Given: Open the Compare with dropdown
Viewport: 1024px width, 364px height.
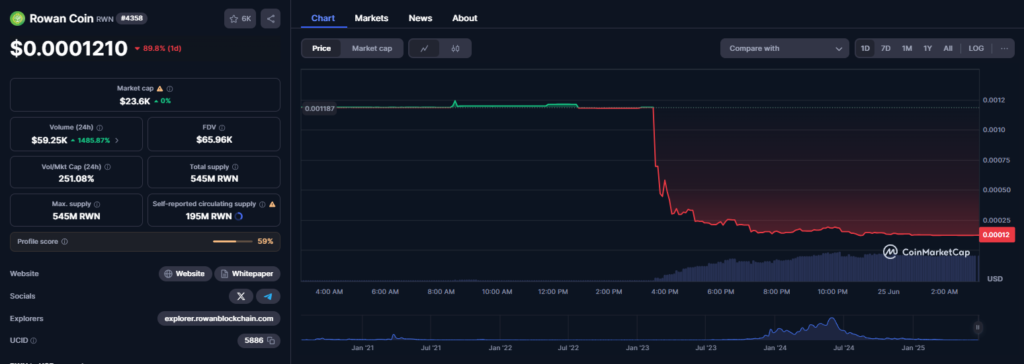Looking at the screenshot, I should 784,48.
